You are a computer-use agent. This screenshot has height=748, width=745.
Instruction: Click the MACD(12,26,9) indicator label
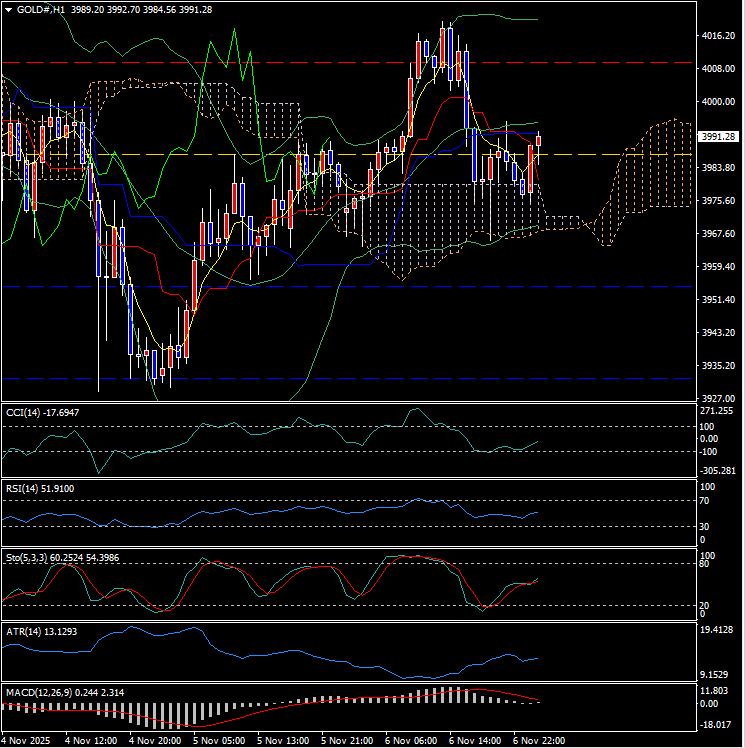coord(42,692)
